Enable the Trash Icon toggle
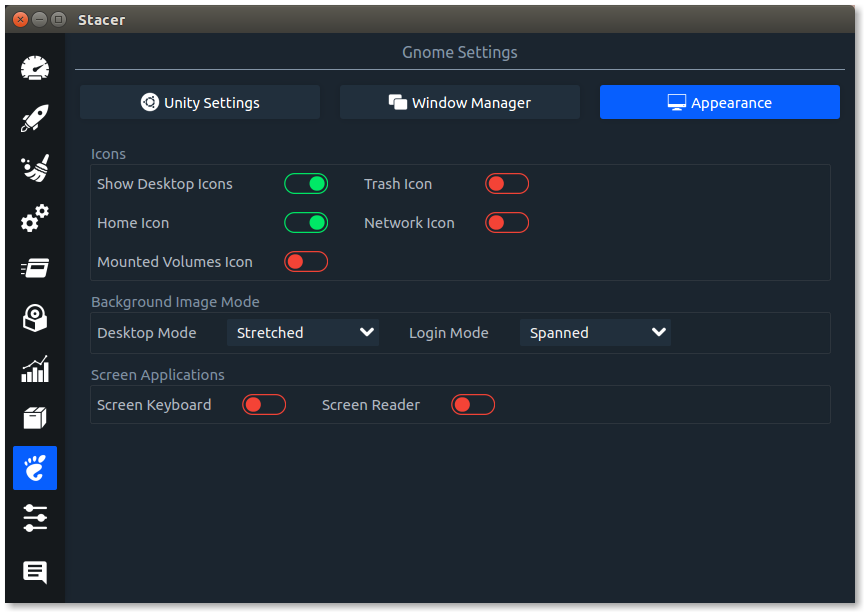 507,184
